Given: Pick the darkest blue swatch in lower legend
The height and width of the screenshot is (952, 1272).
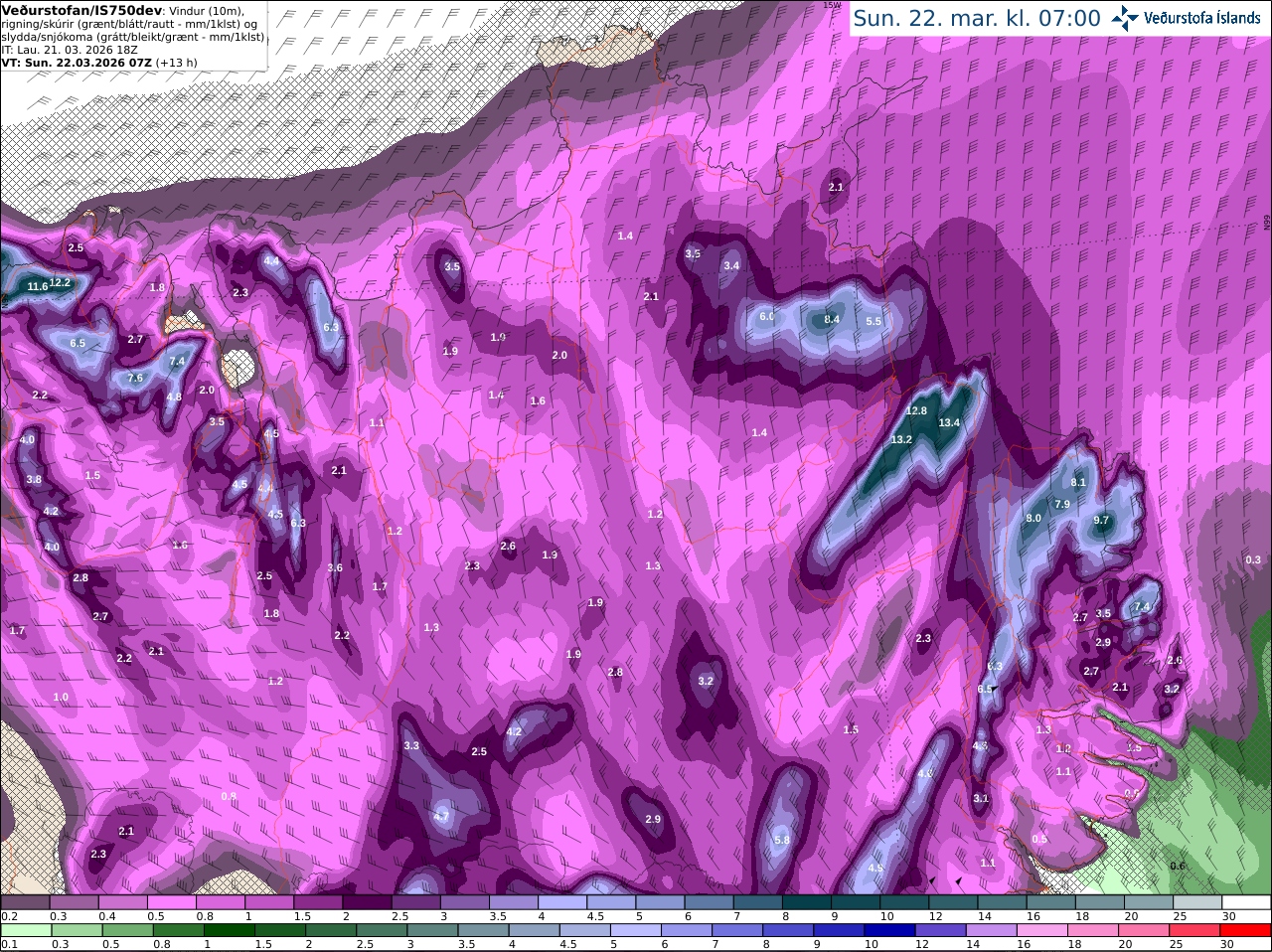Looking at the screenshot, I should click(890, 930).
